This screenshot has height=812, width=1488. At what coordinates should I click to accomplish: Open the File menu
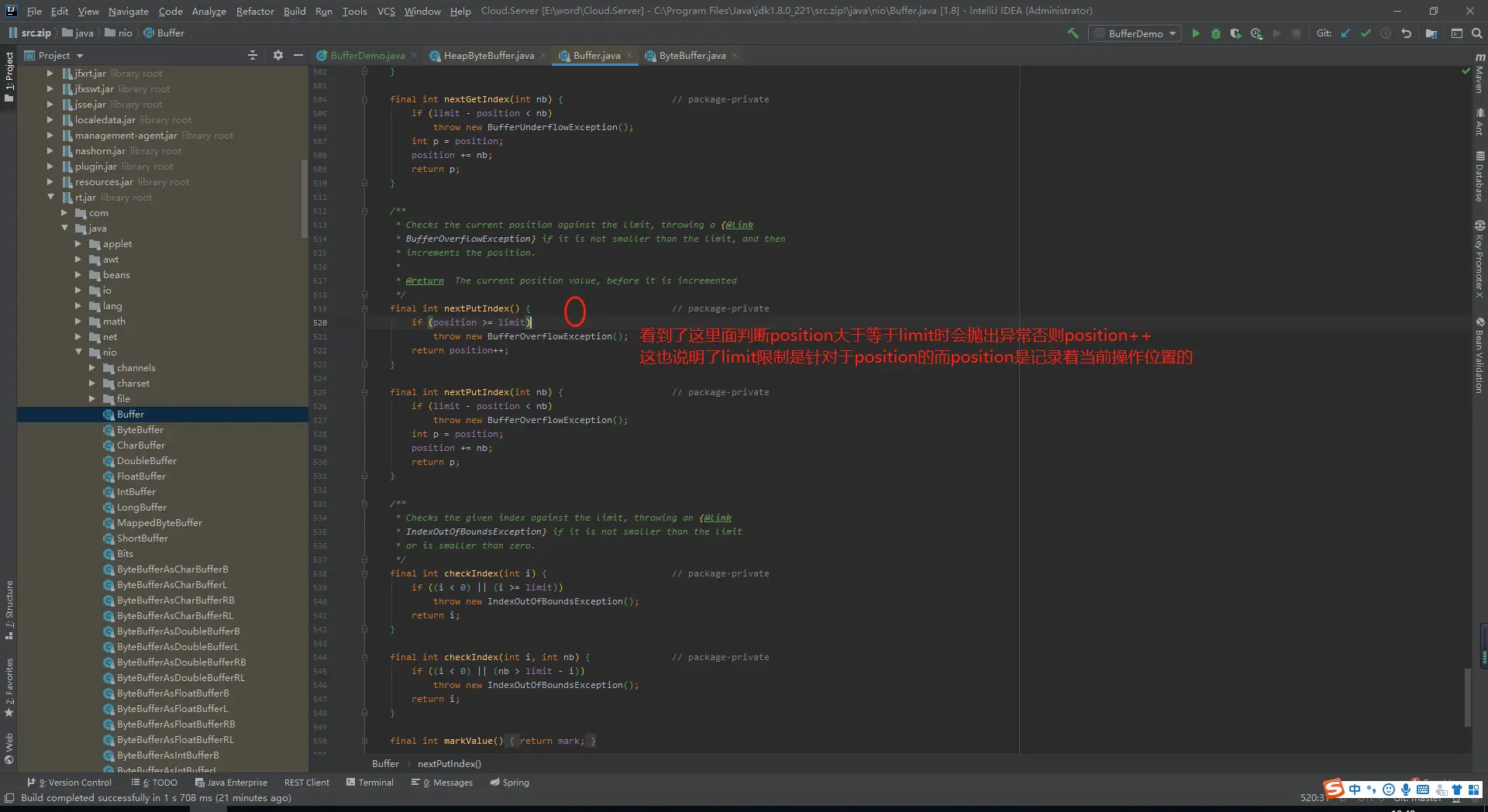(x=34, y=11)
